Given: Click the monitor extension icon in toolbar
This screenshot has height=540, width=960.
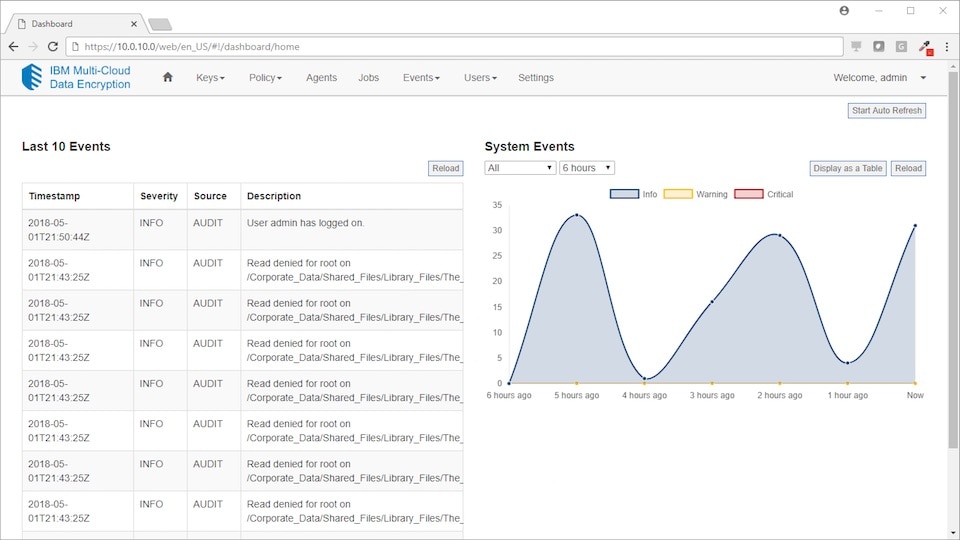Looking at the screenshot, I should click(x=856, y=47).
